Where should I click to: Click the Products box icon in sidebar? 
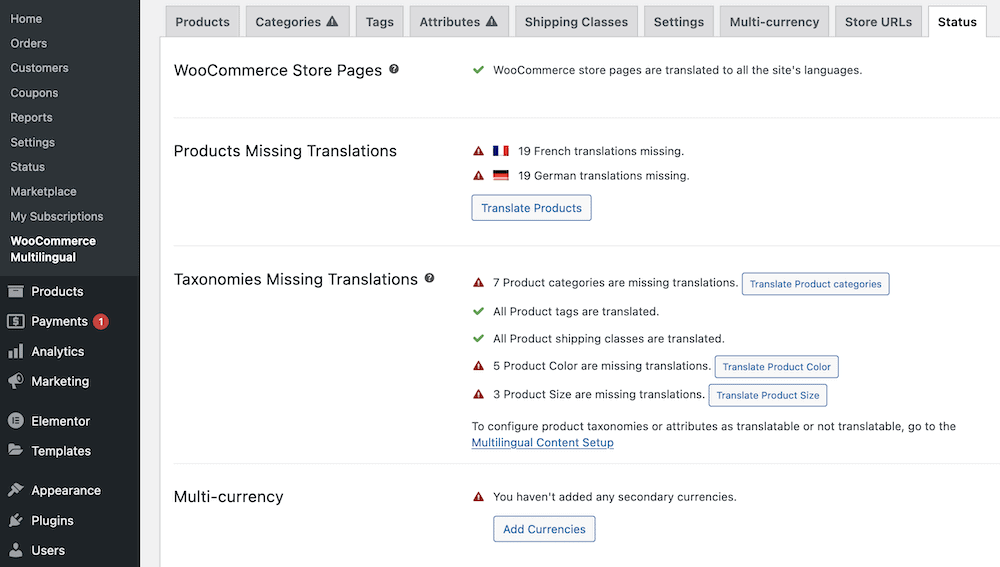pos(15,292)
